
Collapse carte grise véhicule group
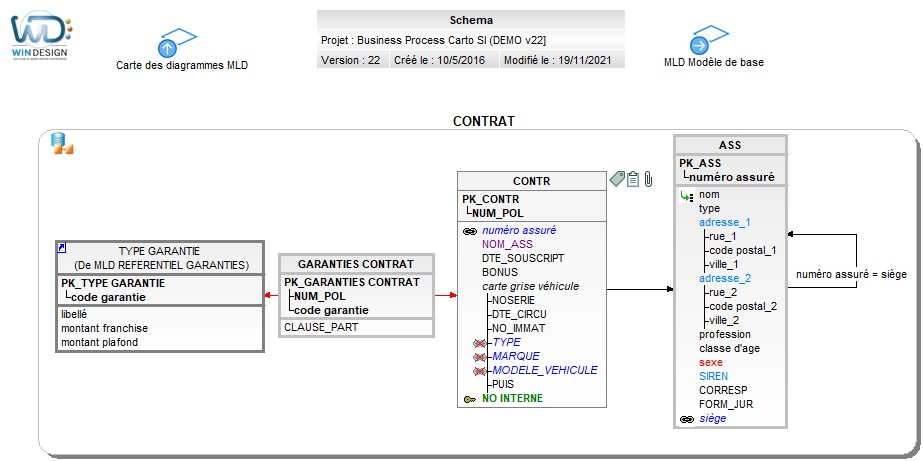(x=530, y=286)
